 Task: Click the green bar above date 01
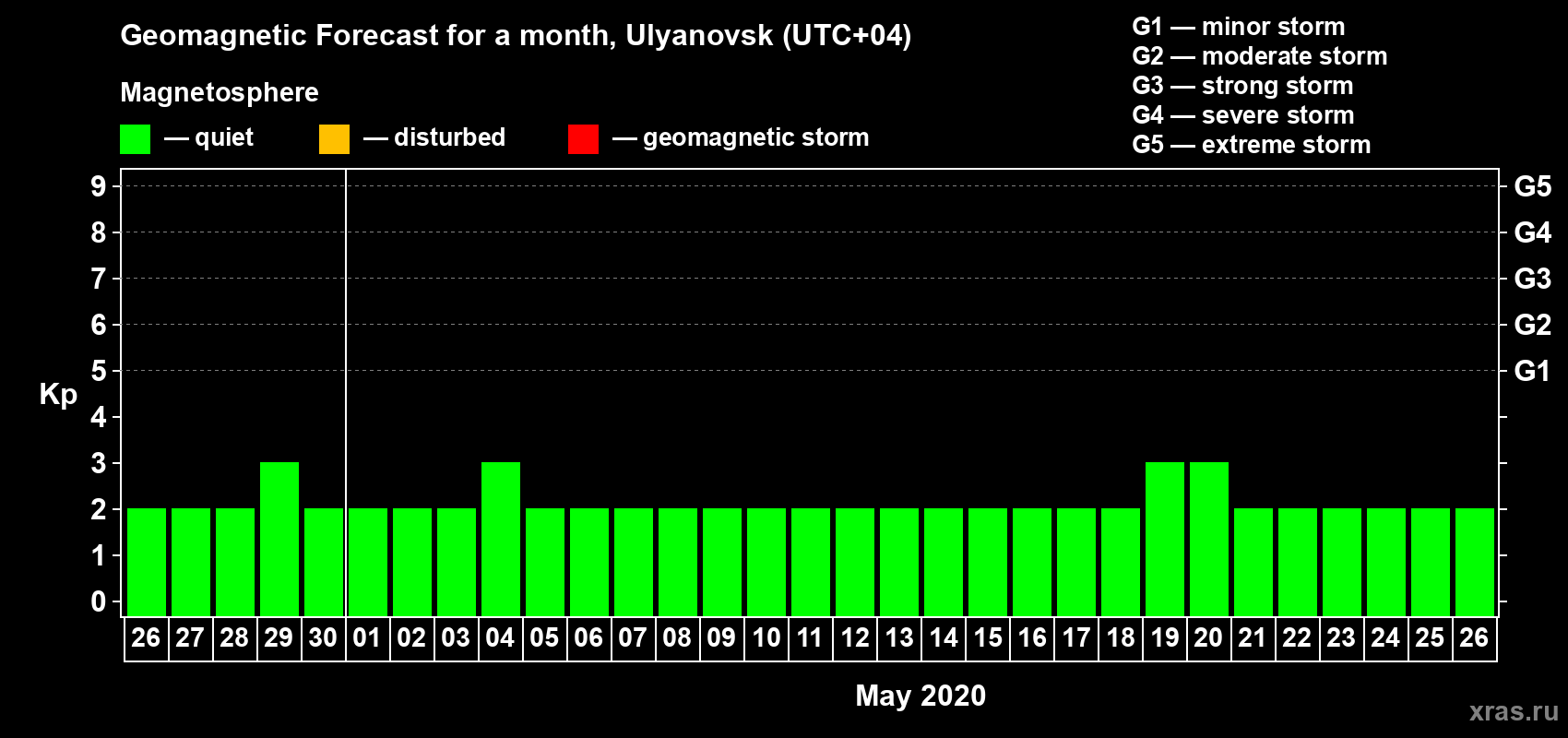coord(368,562)
